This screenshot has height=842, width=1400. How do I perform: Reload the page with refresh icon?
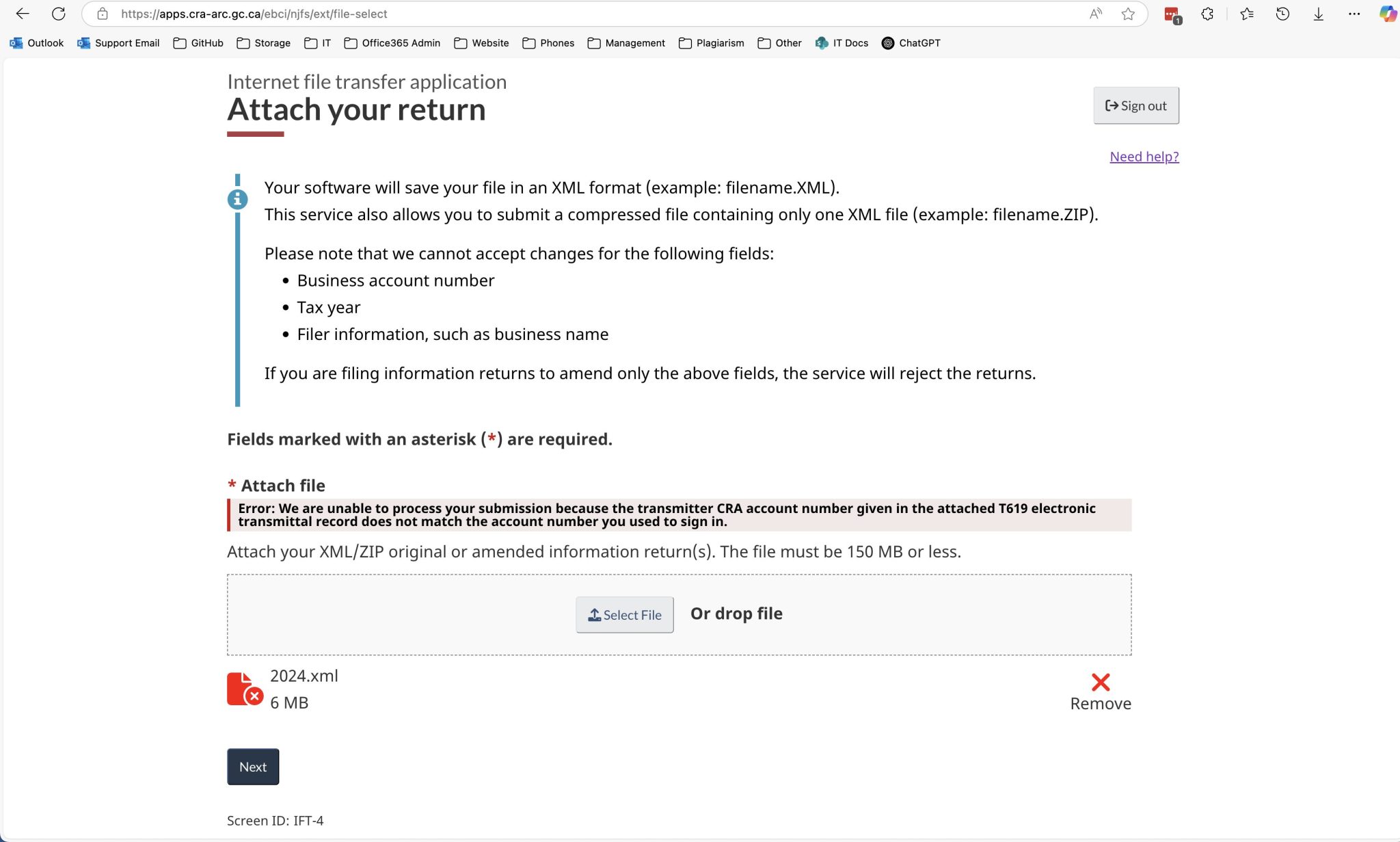tap(59, 14)
